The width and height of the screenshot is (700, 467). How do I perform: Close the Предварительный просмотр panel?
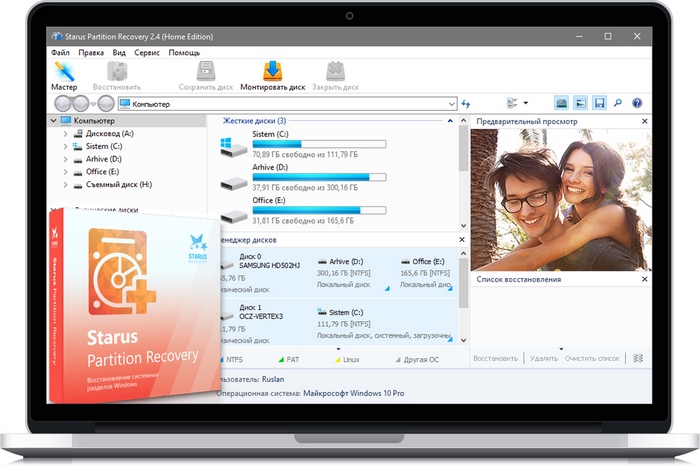[644, 121]
